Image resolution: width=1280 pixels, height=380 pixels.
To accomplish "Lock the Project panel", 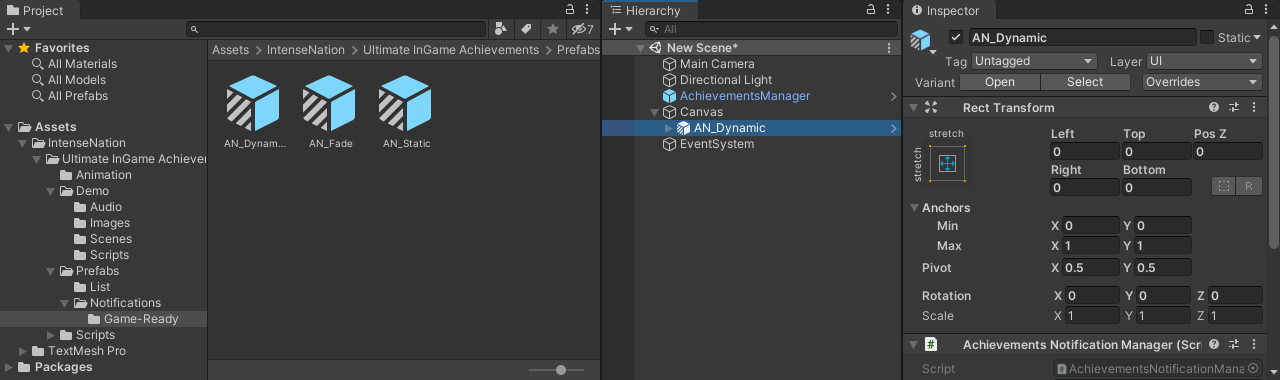I will point(570,9).
